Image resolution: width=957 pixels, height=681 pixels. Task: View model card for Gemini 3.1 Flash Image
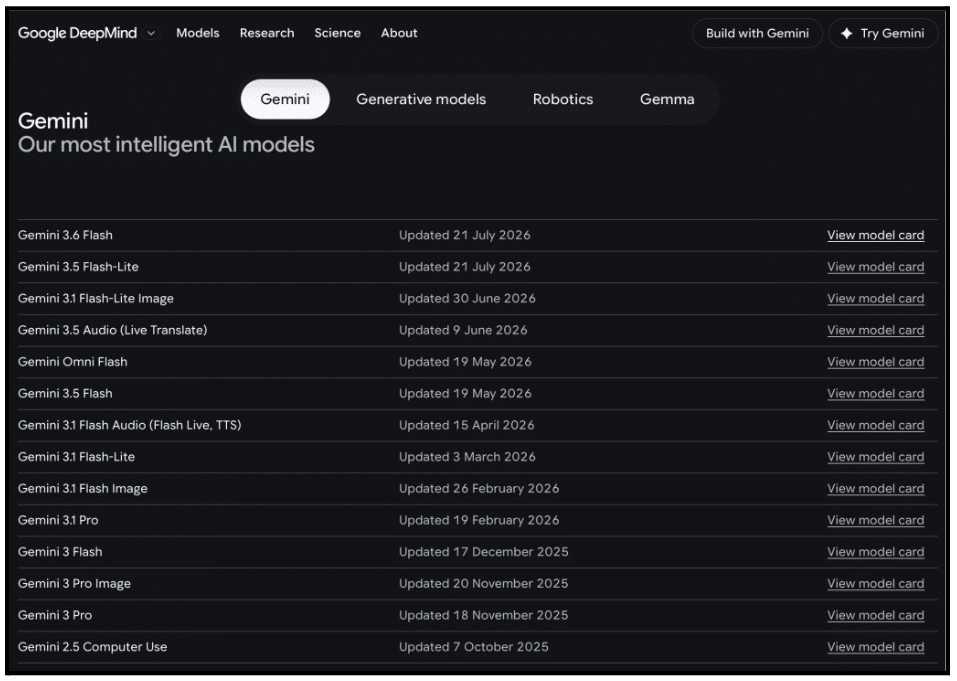[x=876, y=489]
